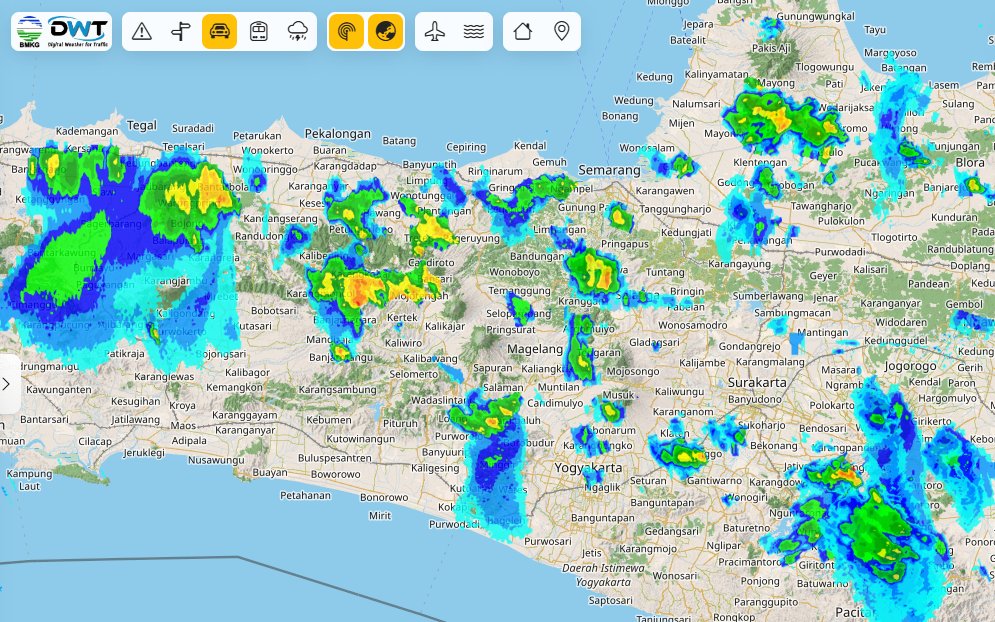Click the Kalibagor label
The width and height of the screenshot is (995, 622).
(247, 373)
